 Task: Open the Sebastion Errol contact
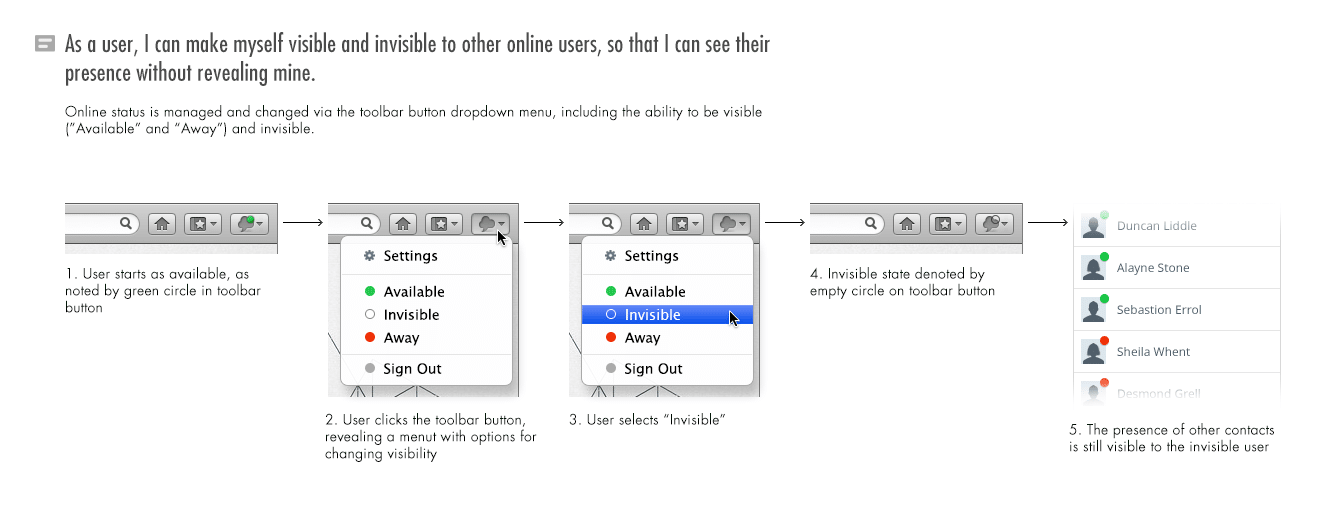click(1160, 310)
